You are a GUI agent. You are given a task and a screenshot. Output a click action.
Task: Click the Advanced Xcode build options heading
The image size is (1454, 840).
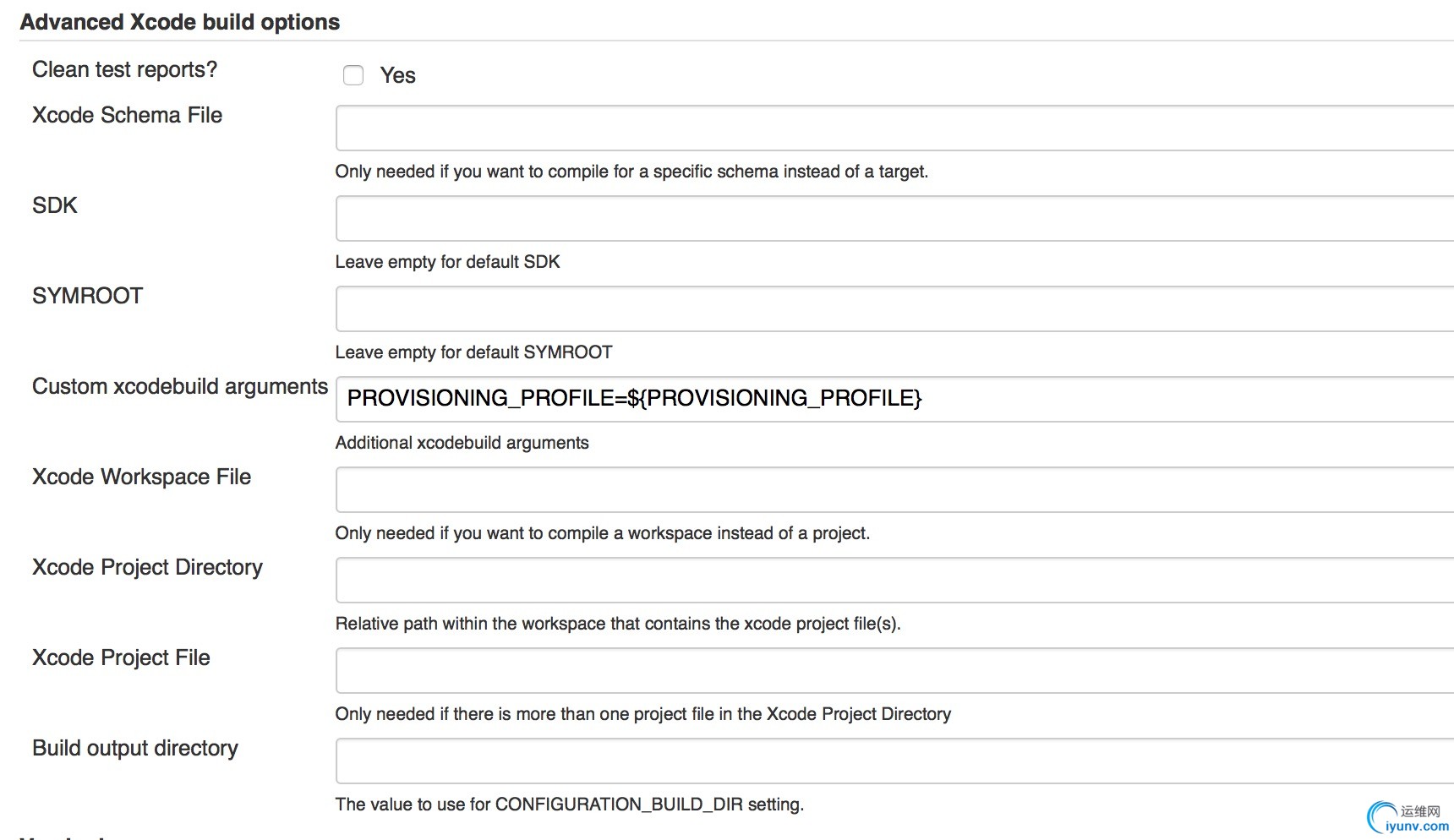click(x=179, y=22)
